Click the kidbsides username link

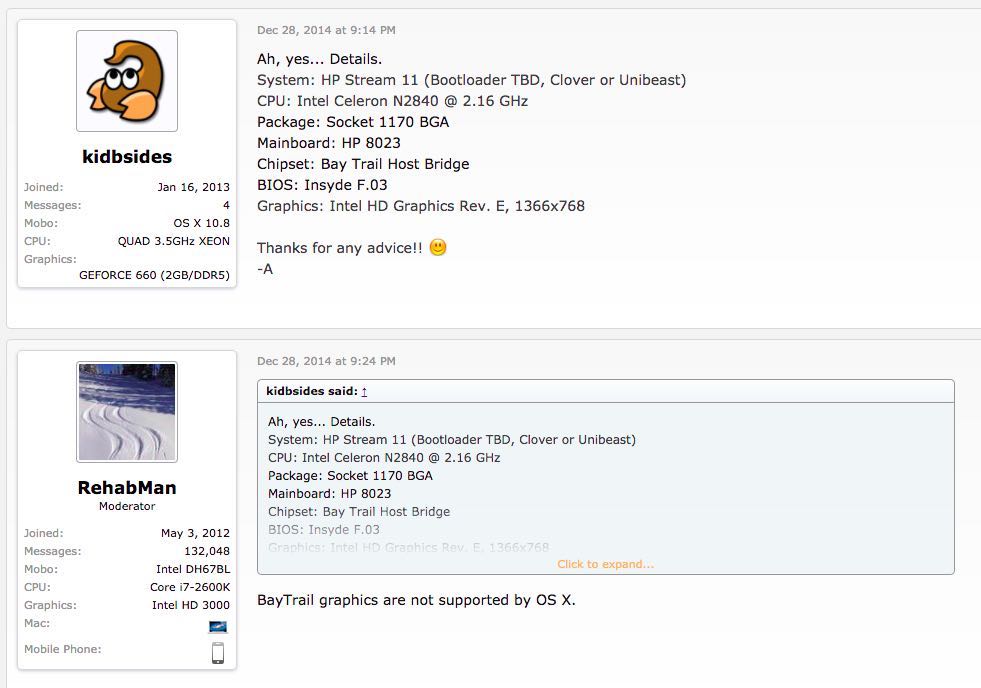127,156
